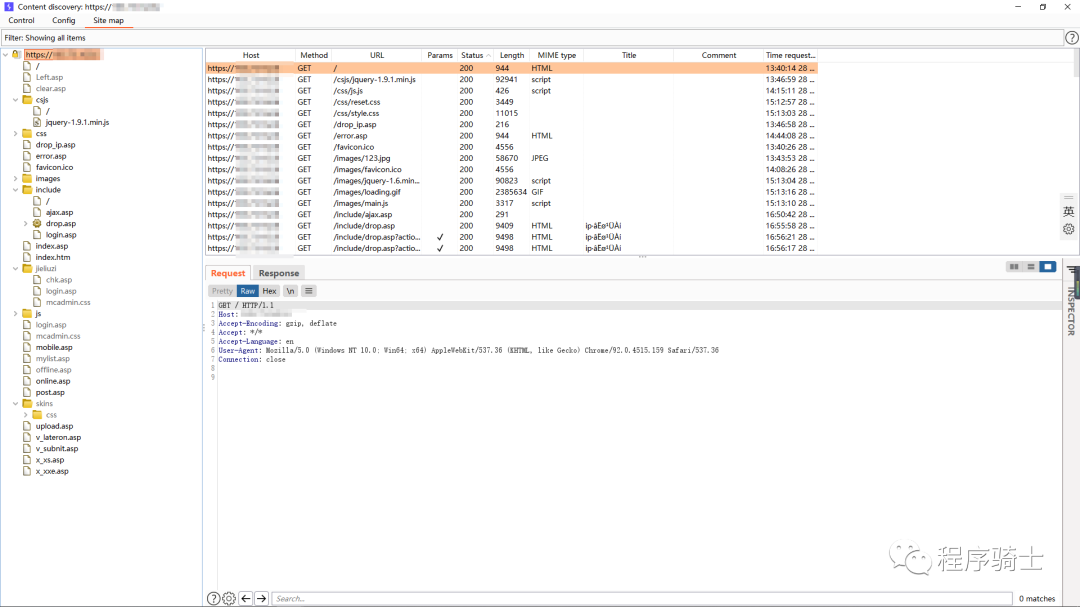This screenshot has width=1080, height=607.
Task: Click search settings gear icon
Action: click(229, 598)
